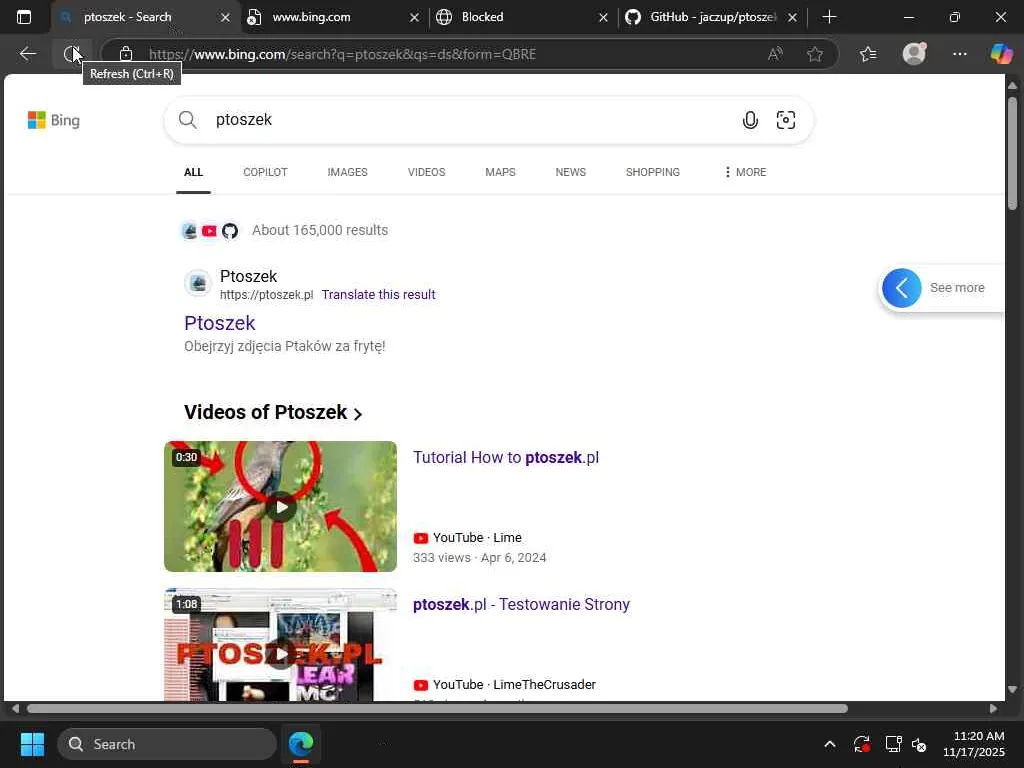Expand the MORE search options
This screenshot has width=1024, height=768.
tap(745, 172)
